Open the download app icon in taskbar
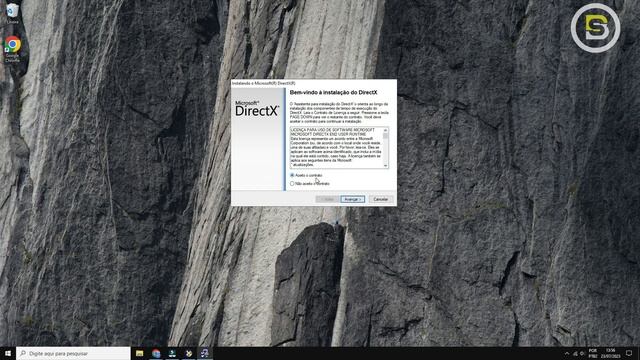Viewport: 640px width, 360px height. coord(172,353)
